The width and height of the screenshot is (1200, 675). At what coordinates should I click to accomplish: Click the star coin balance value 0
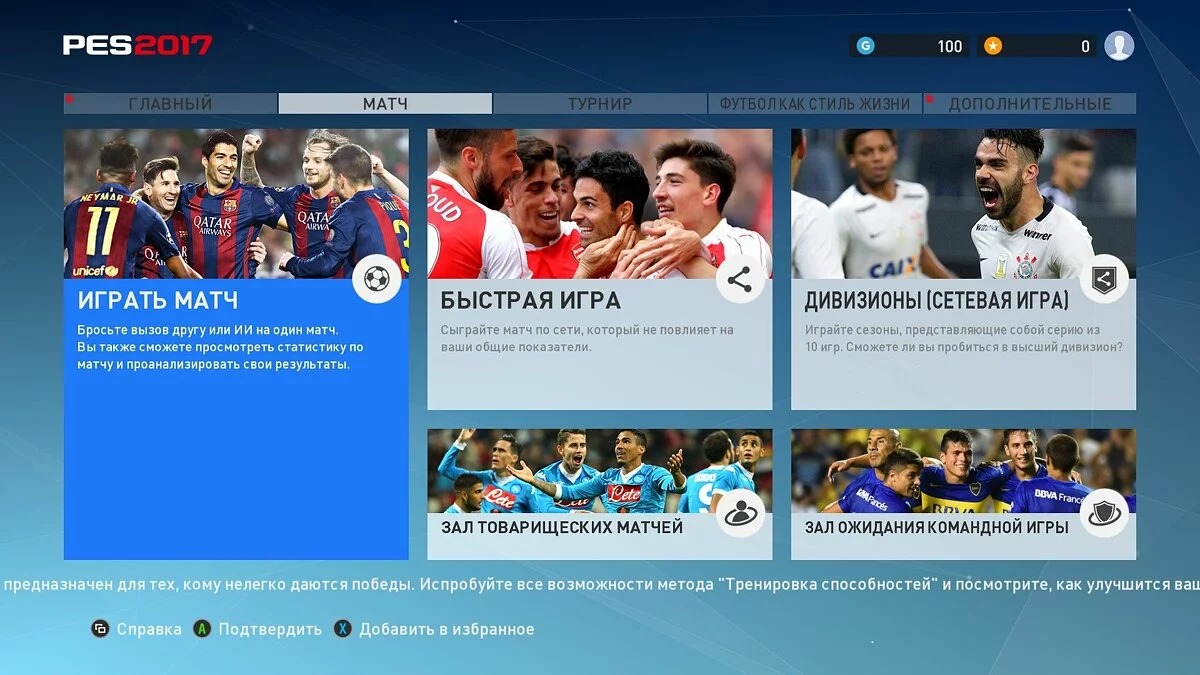click(x=1085, y=46)
